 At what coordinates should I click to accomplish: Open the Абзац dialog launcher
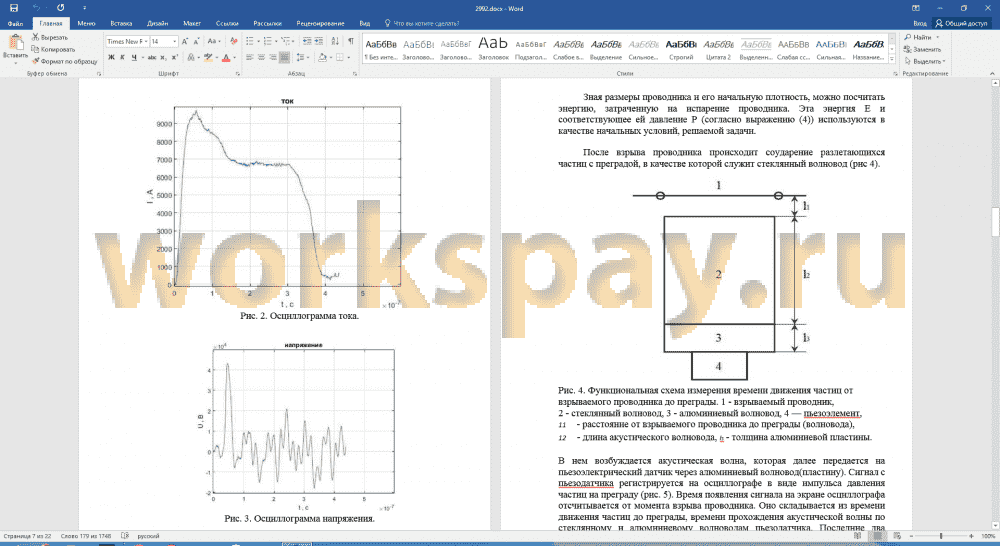(355, 74)
